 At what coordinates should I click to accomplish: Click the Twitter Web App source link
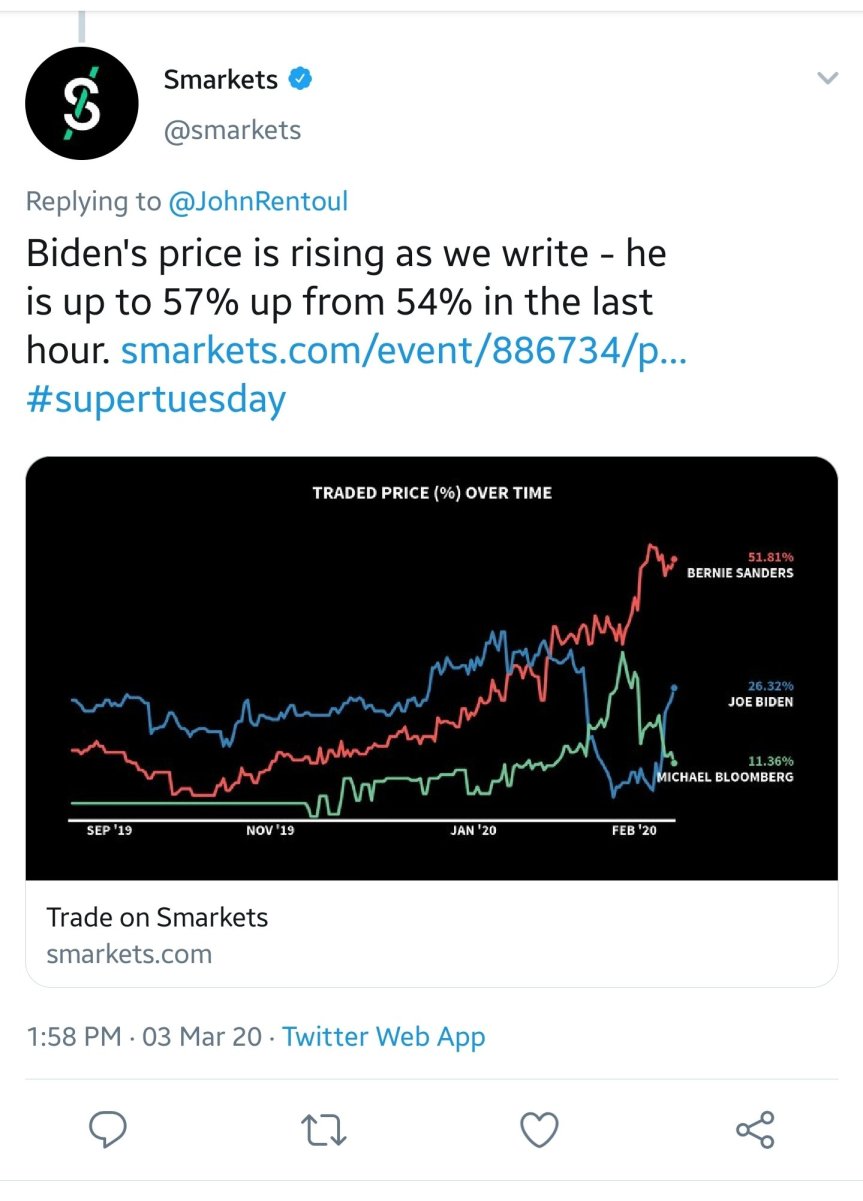tap(383, 1036)
